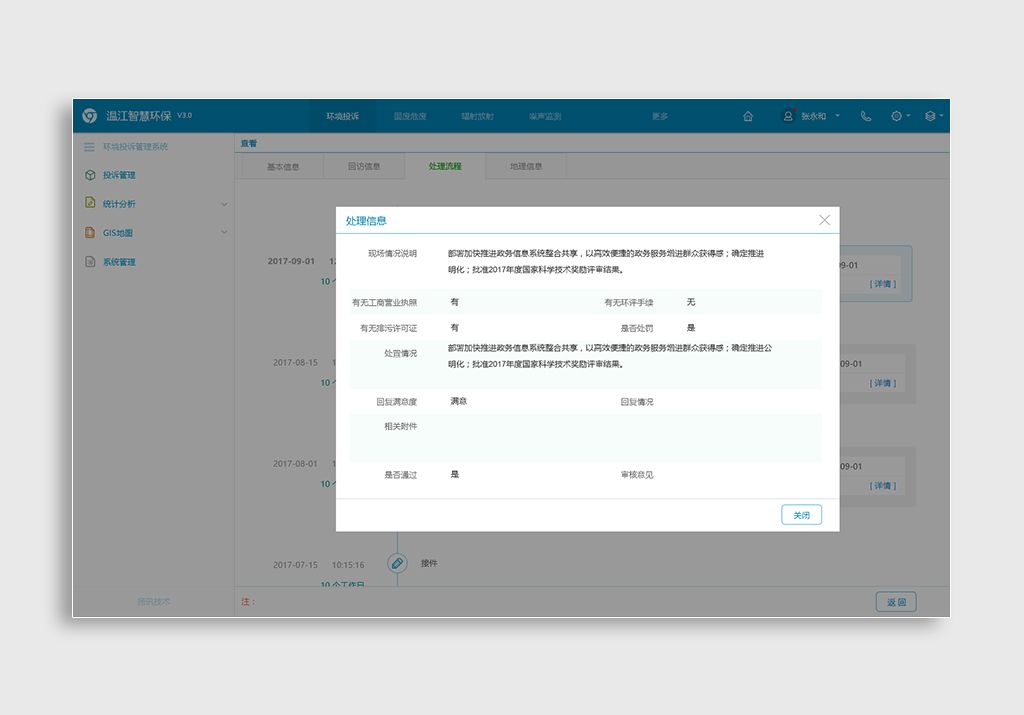
Task: Click the layers stack icon in header
Action: pos(930,116)
